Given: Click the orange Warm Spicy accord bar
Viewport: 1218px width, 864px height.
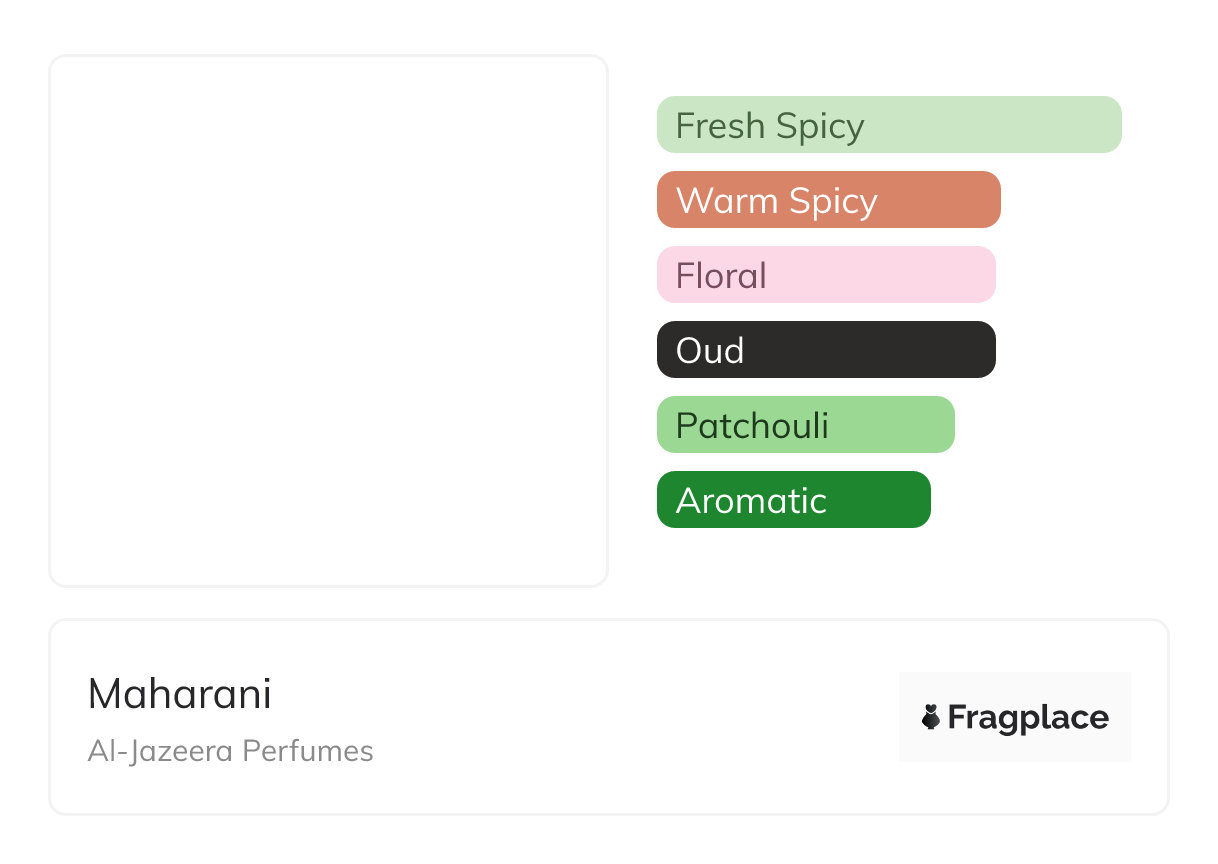Looking at the screenshot, I should 940,200.
